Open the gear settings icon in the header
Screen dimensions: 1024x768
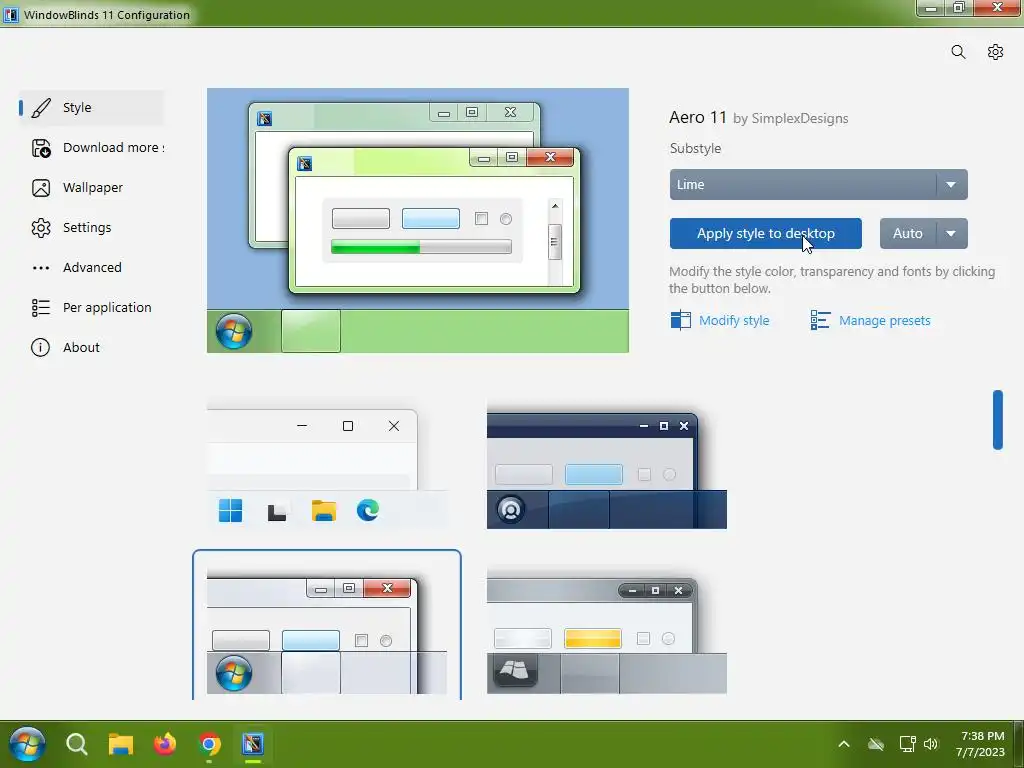(x=995, y=52)
